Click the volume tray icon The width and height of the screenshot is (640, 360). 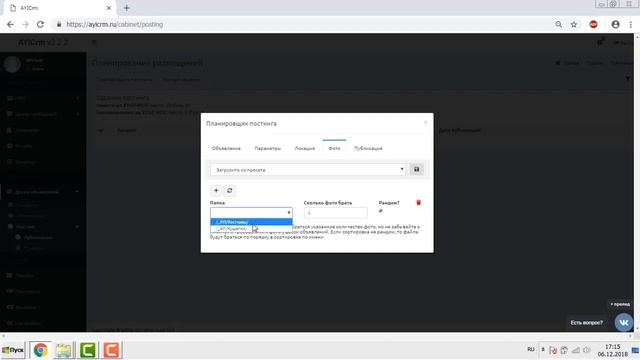point(587,350)
